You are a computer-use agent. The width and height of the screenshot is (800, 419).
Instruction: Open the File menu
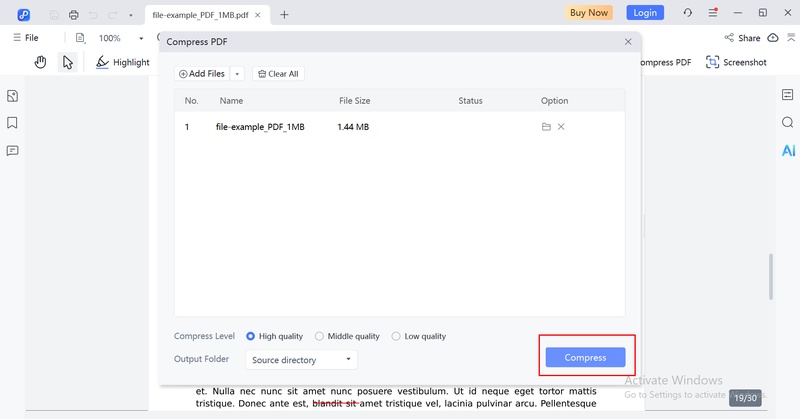click(x=26, y=38)
